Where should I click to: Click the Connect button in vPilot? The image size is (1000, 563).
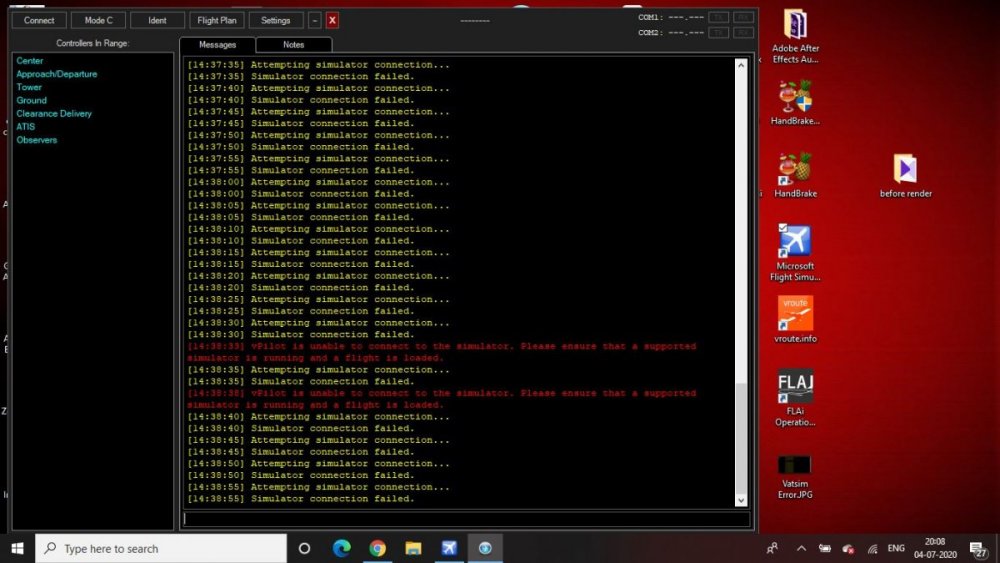coord(39,20)
